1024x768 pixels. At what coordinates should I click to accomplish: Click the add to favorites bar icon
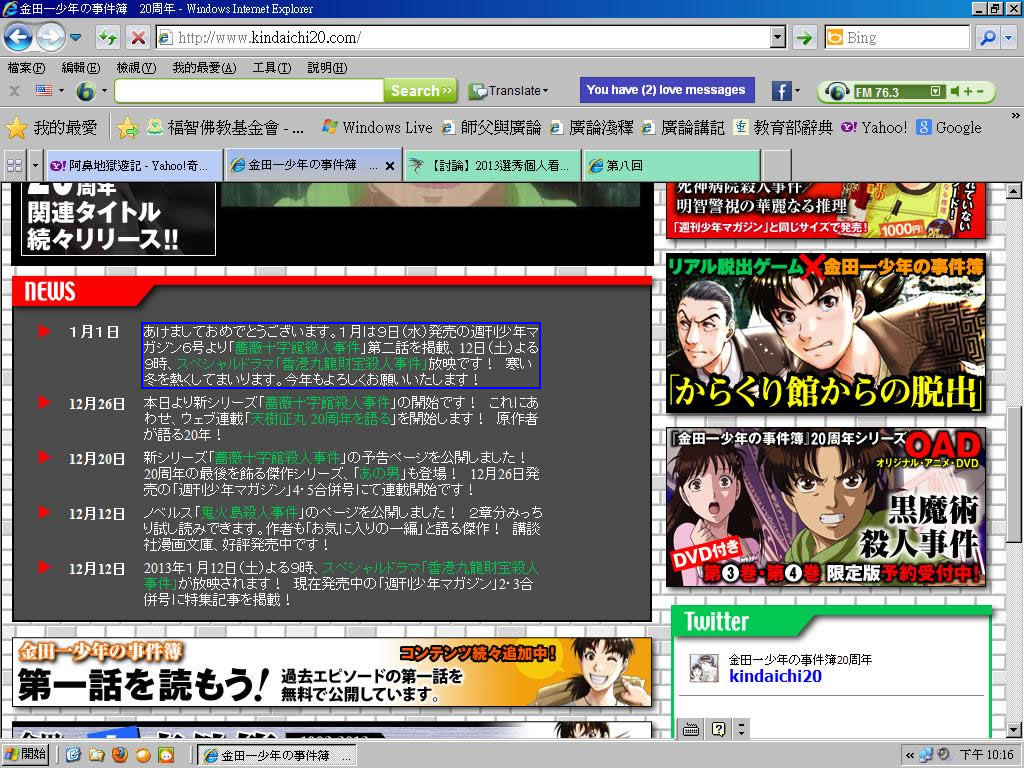tap(127, 127)
